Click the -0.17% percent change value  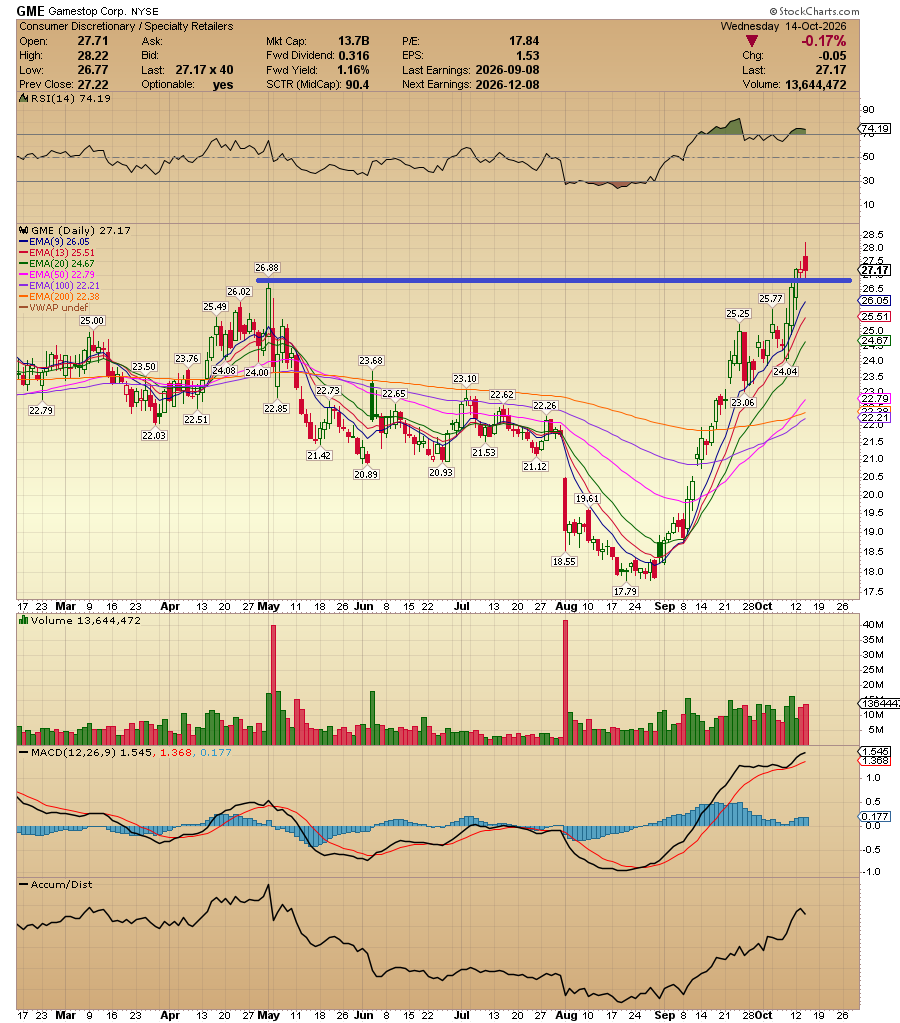click(824, 41)
